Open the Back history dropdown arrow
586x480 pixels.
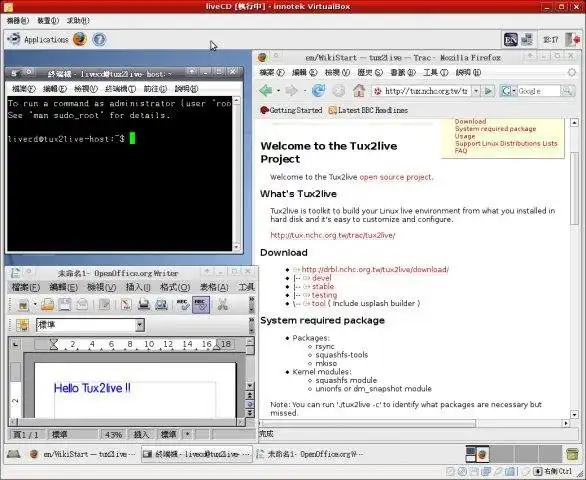point(278,91)
